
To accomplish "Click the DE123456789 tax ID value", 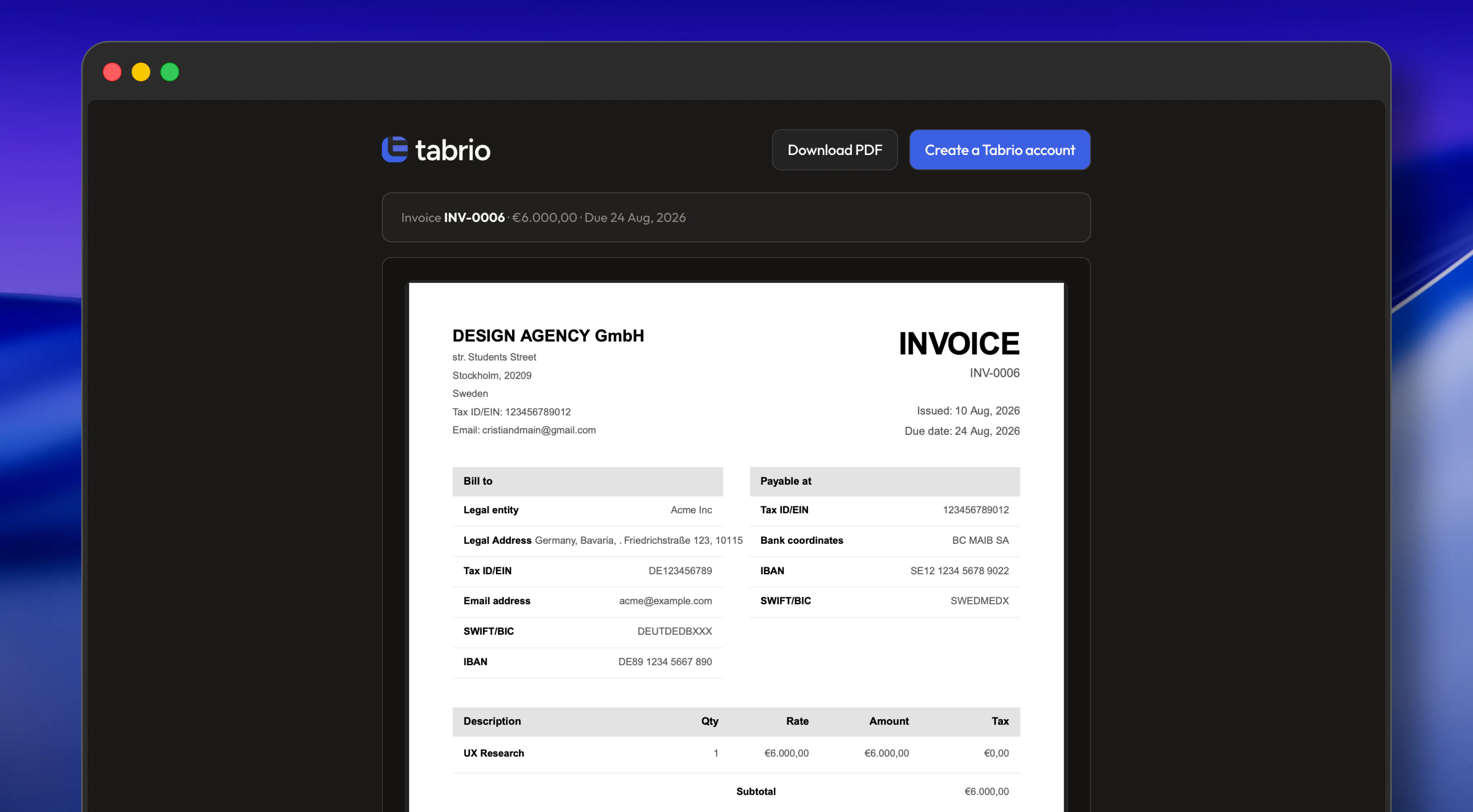I will [680, 571].
